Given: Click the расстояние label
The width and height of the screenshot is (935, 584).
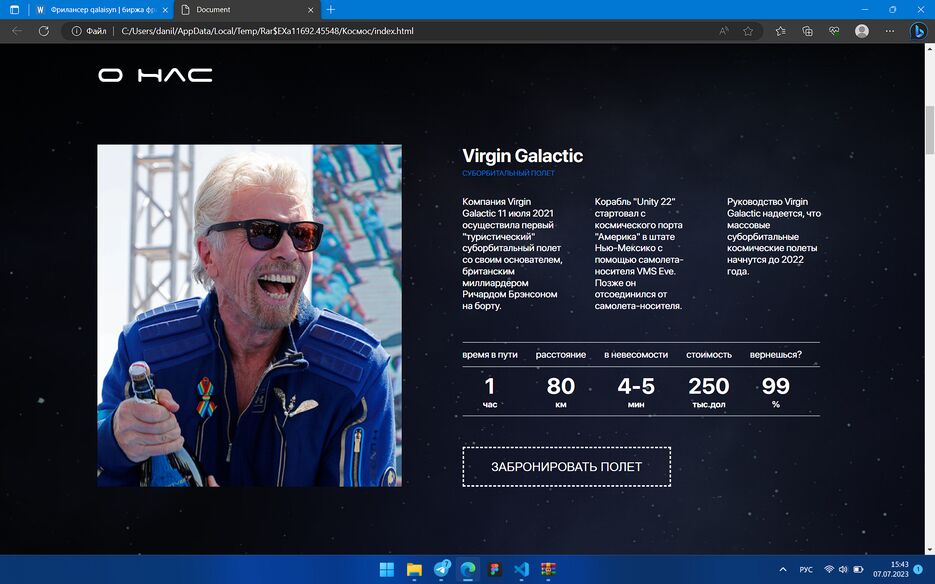Looking at the screenshot, I should [x=561, y=354].
